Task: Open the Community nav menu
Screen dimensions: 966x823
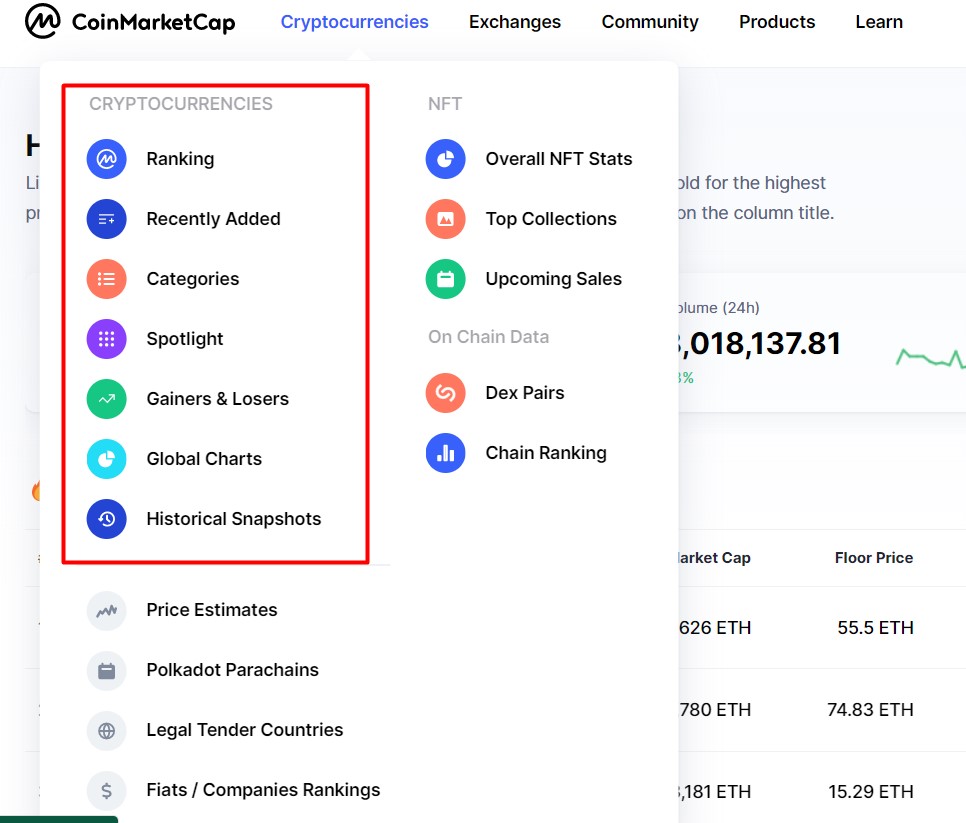Action: point(650,22)
